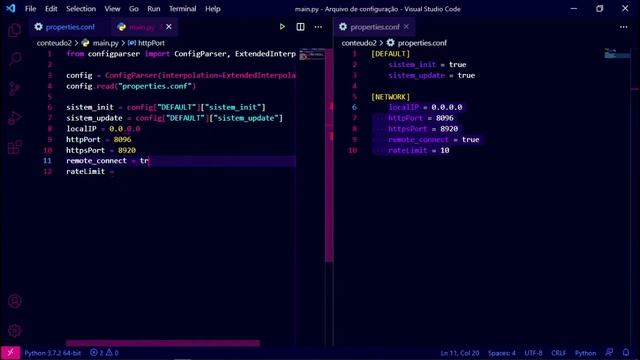Screen dimensions: 640x360
Task: Click httpsPort = 8920 in properties.conf
Action: click(423, 129)
